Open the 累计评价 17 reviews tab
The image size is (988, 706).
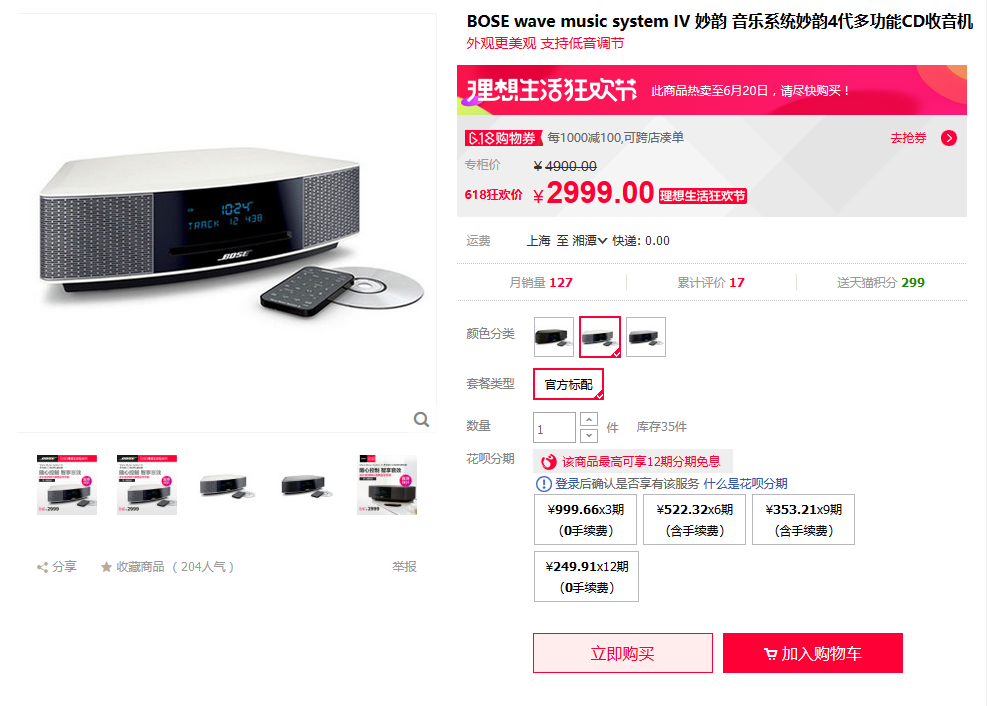(x=711, y=282)
